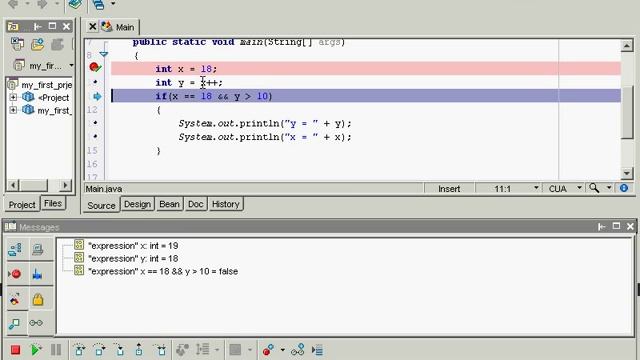
Task: Click the red add breakpoint icon in debug toolbar
Action: (x=268, y=350)
